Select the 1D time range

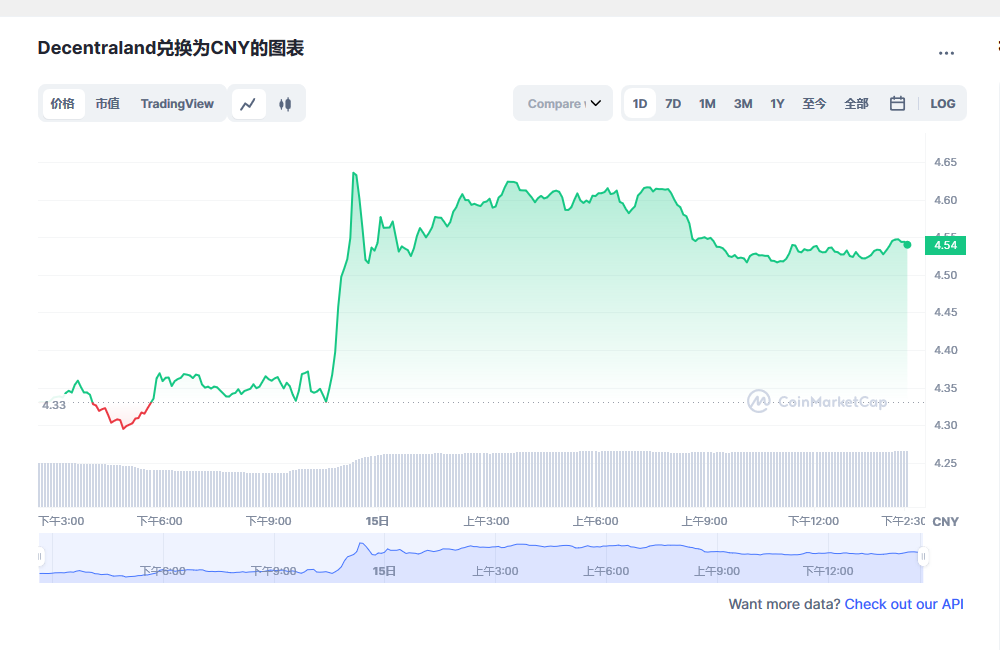coord(640,103)
